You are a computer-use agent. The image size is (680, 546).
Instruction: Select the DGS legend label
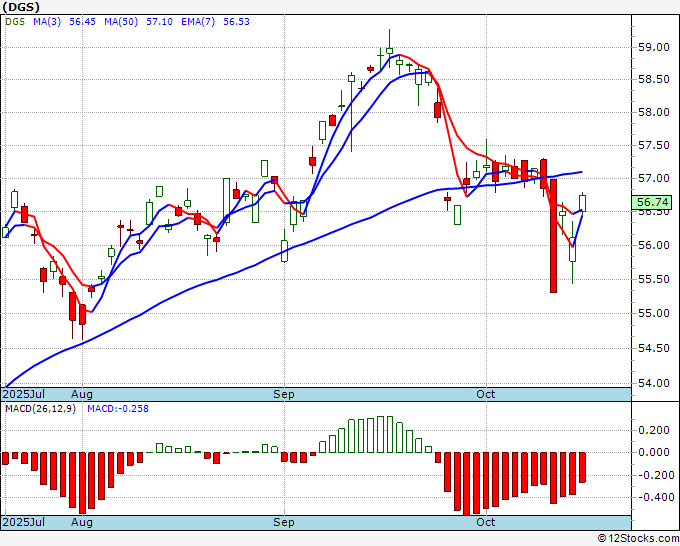pos(15,22)
